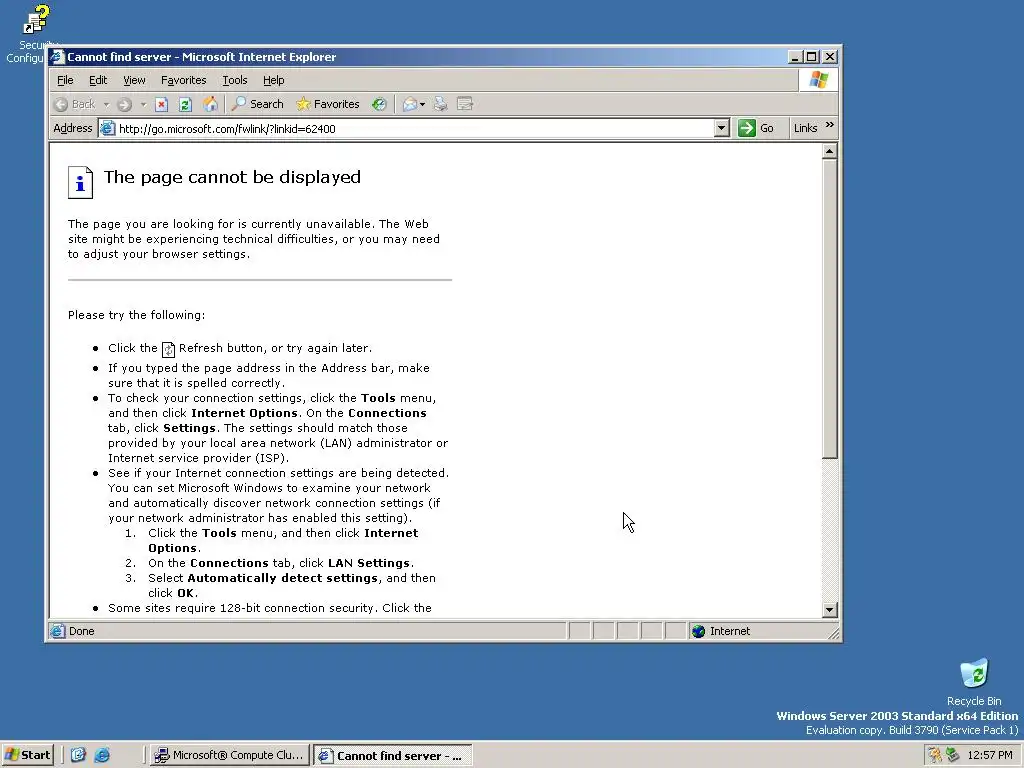Open the Favorites menu in the menu bar
Image resolution: width=1024 pixels, height=768 pixels.
click(184, 80)
